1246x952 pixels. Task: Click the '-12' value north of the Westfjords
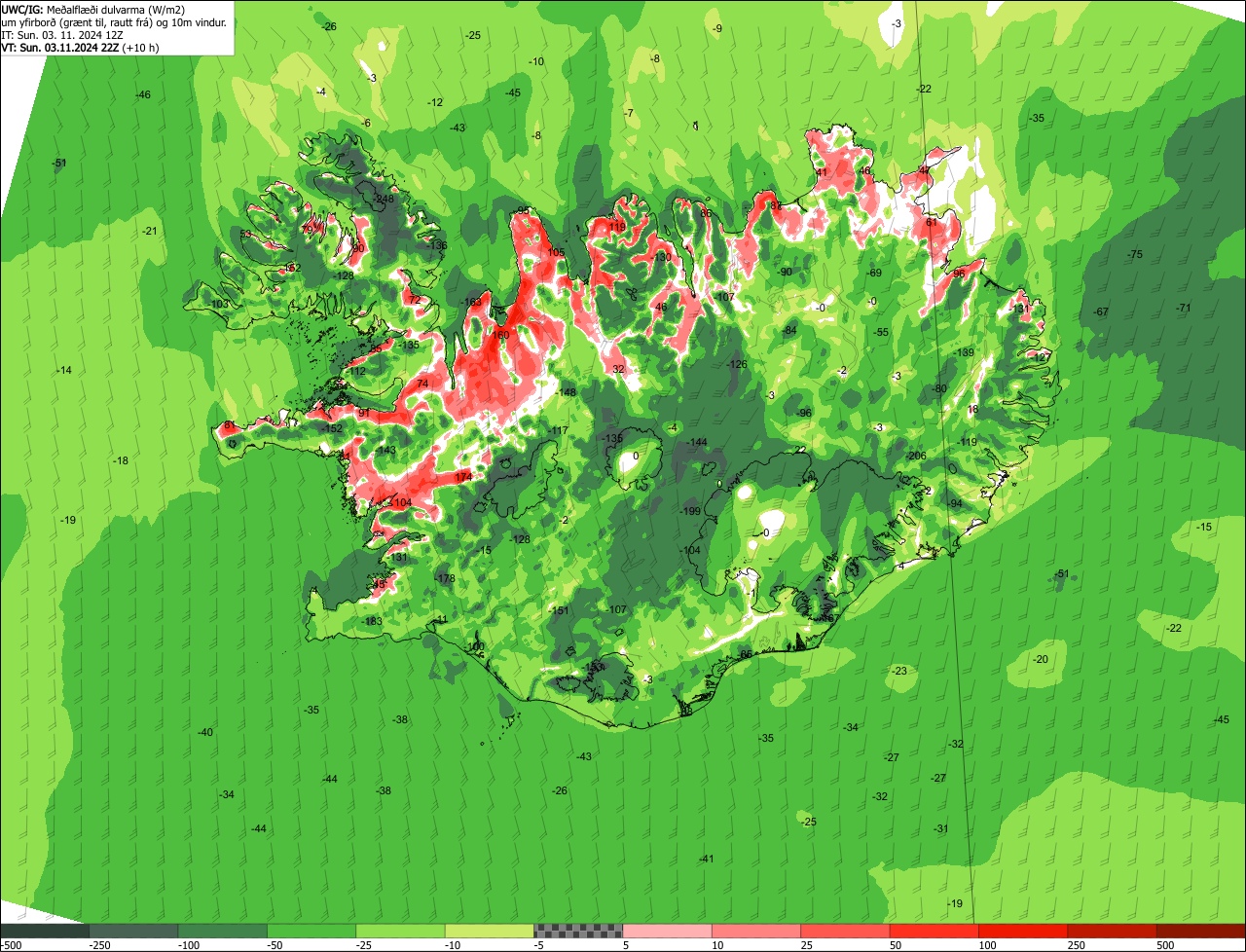click(435, 102)
